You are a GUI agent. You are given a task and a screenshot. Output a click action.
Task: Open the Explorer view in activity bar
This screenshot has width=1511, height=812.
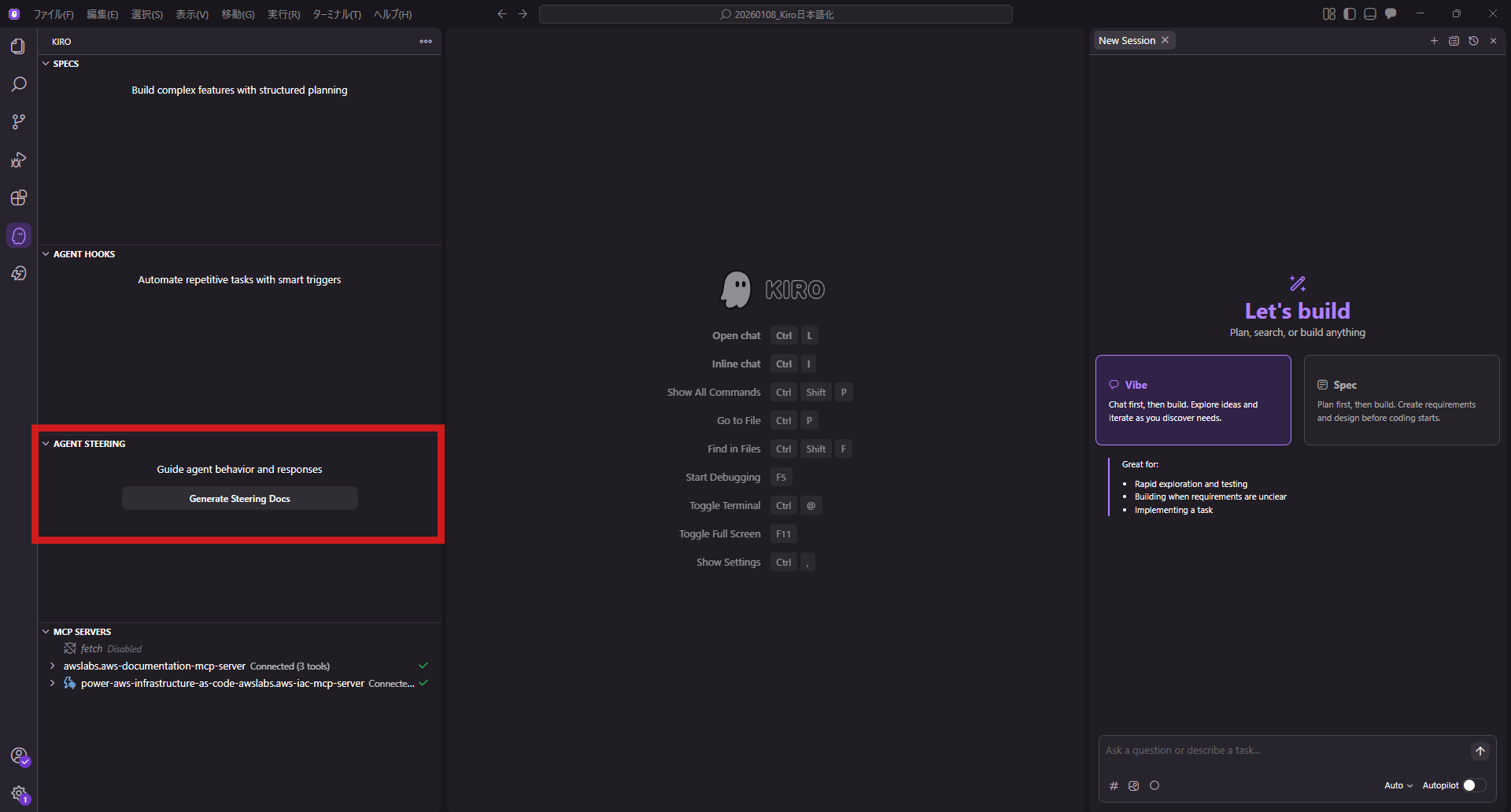[x=18, y=46]
